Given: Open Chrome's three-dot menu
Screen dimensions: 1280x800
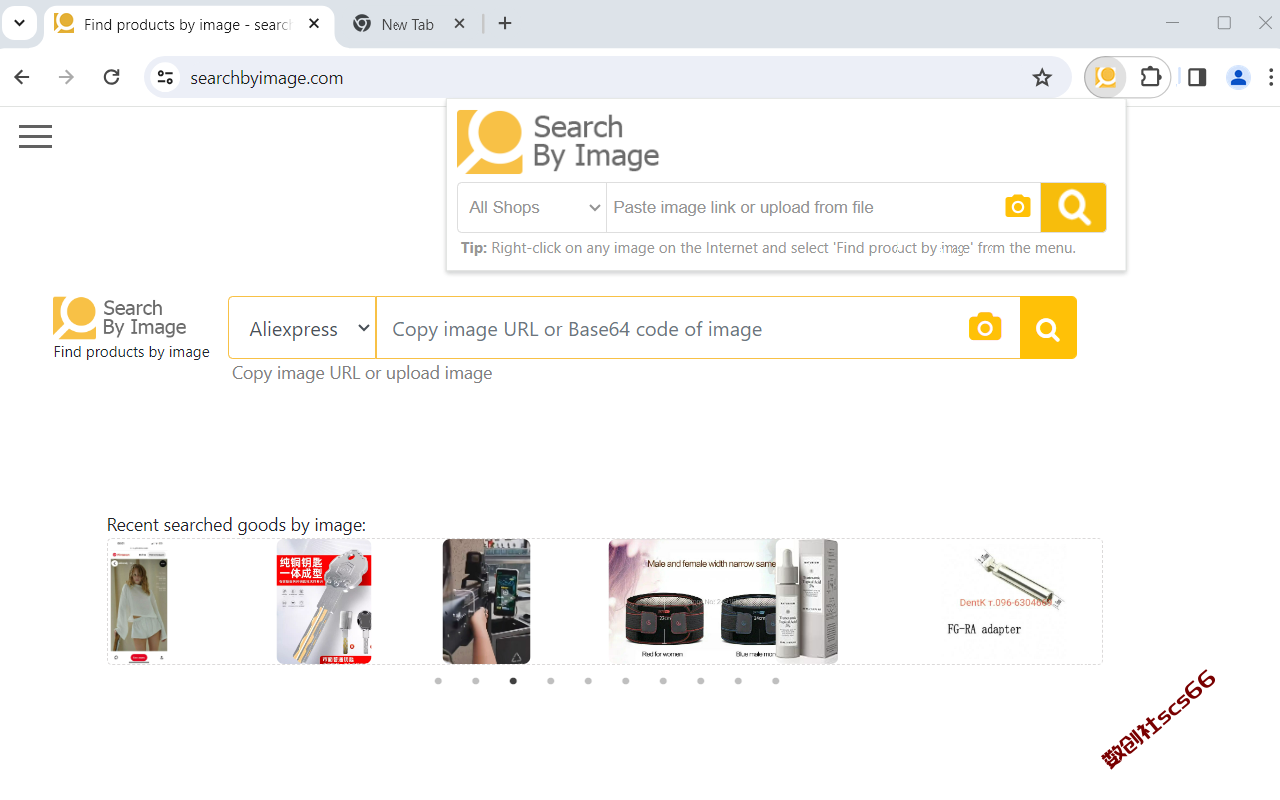Looking at the screenshot, I should coord(1271,77).
